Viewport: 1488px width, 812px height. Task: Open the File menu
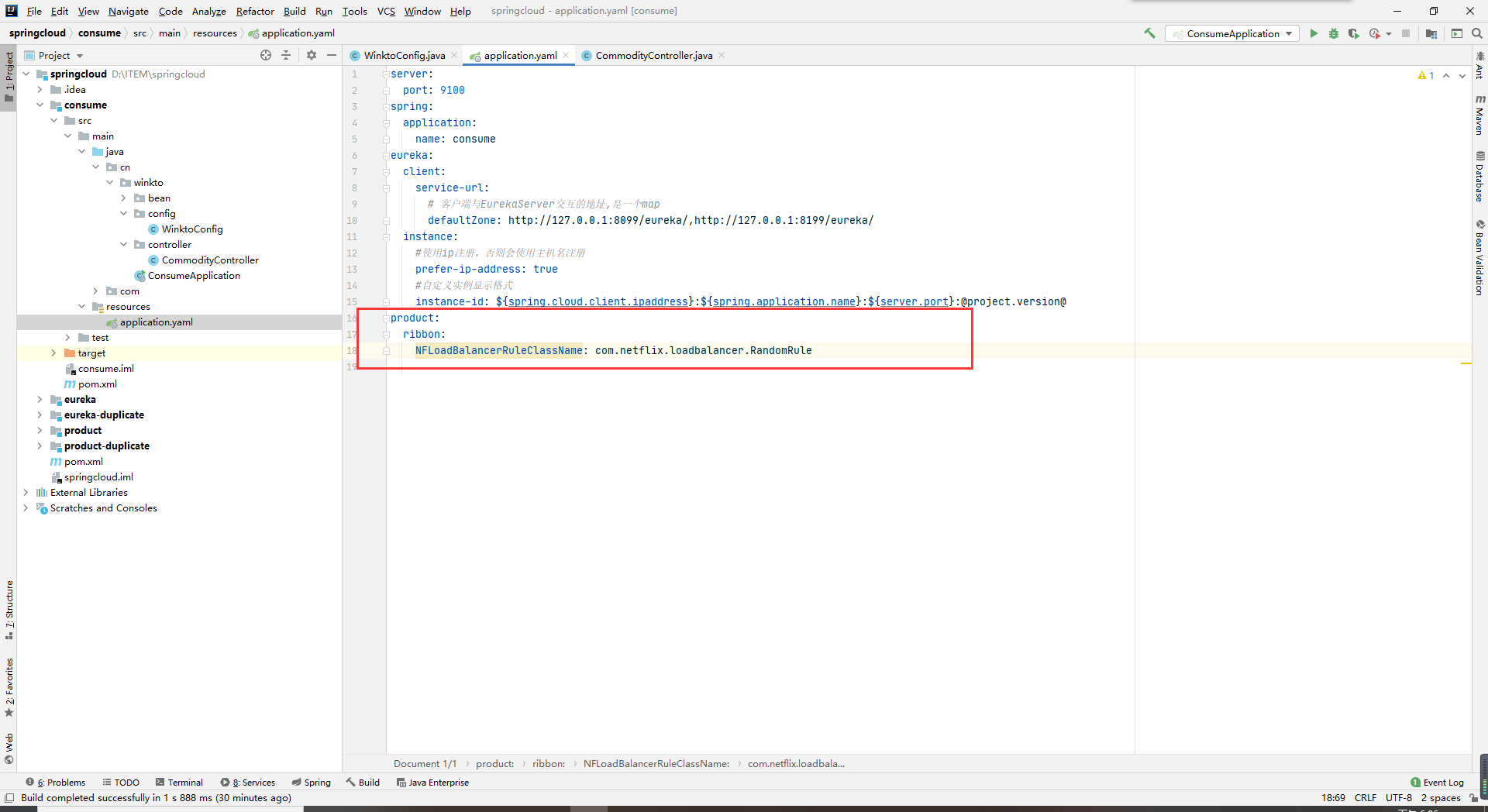pyautogui.click(x=34, y=11)
